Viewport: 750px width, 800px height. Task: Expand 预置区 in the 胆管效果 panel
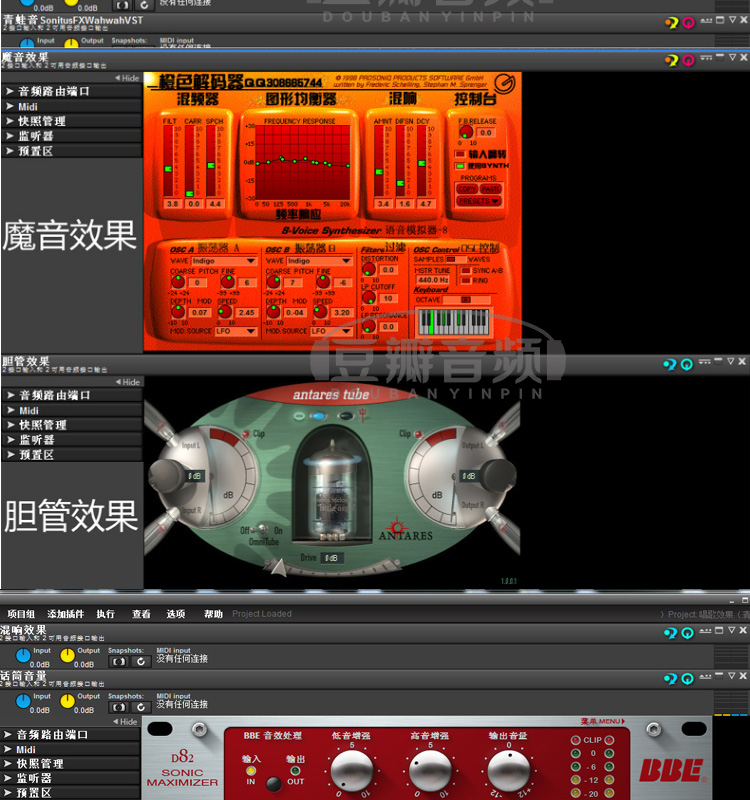72,454
